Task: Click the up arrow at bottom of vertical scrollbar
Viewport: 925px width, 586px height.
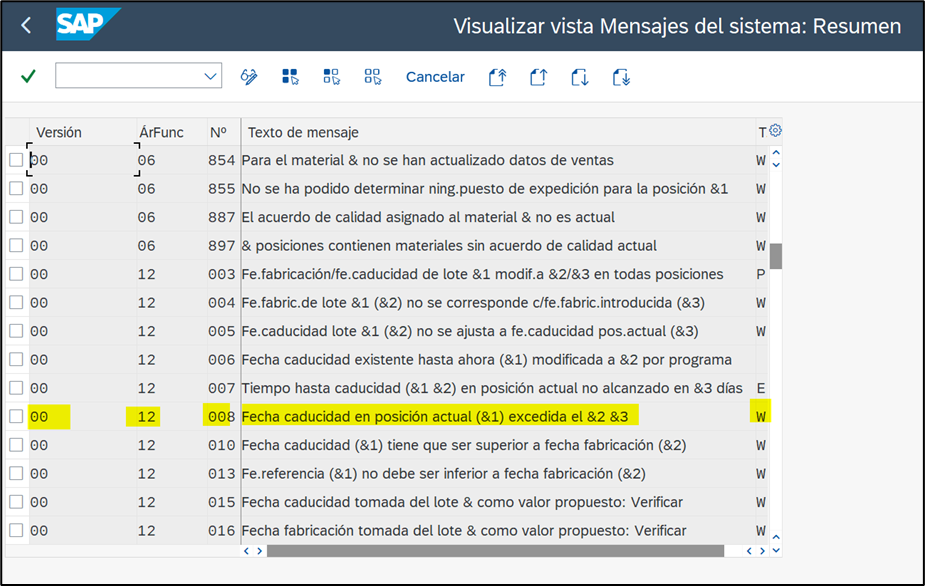Action: 776,537
